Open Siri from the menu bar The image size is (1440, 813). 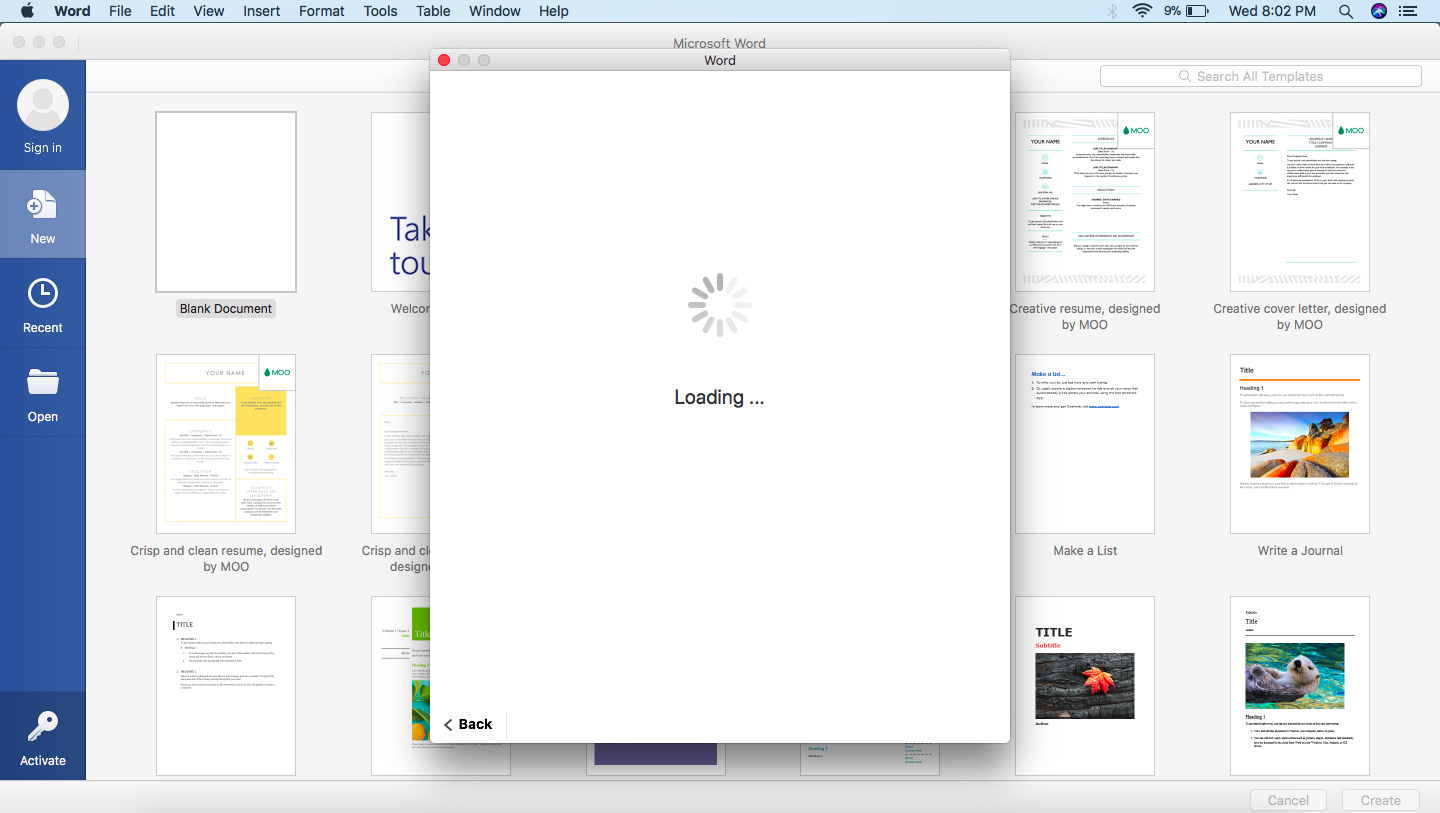click(x=1379, y=11)
